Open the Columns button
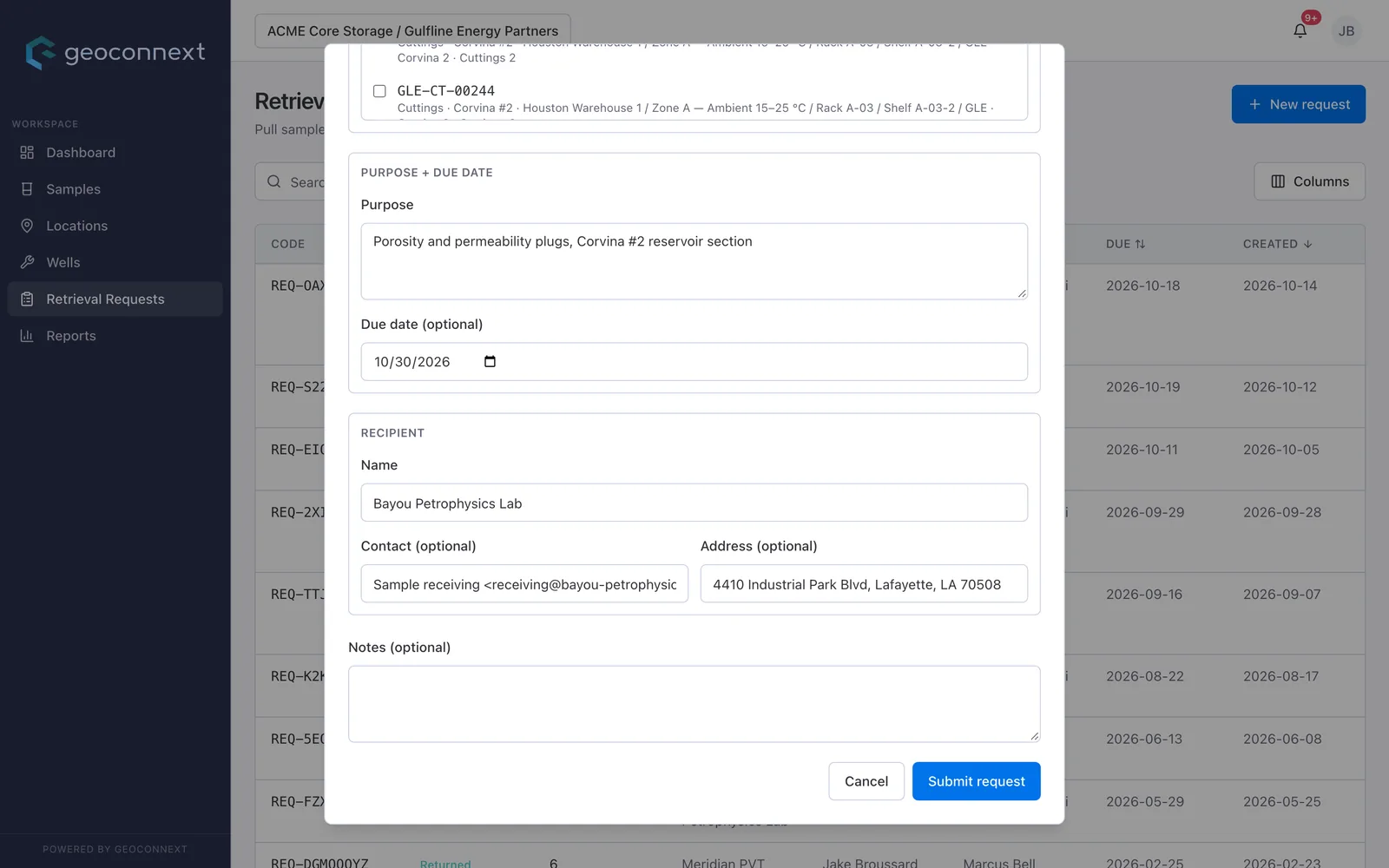 1309,181
